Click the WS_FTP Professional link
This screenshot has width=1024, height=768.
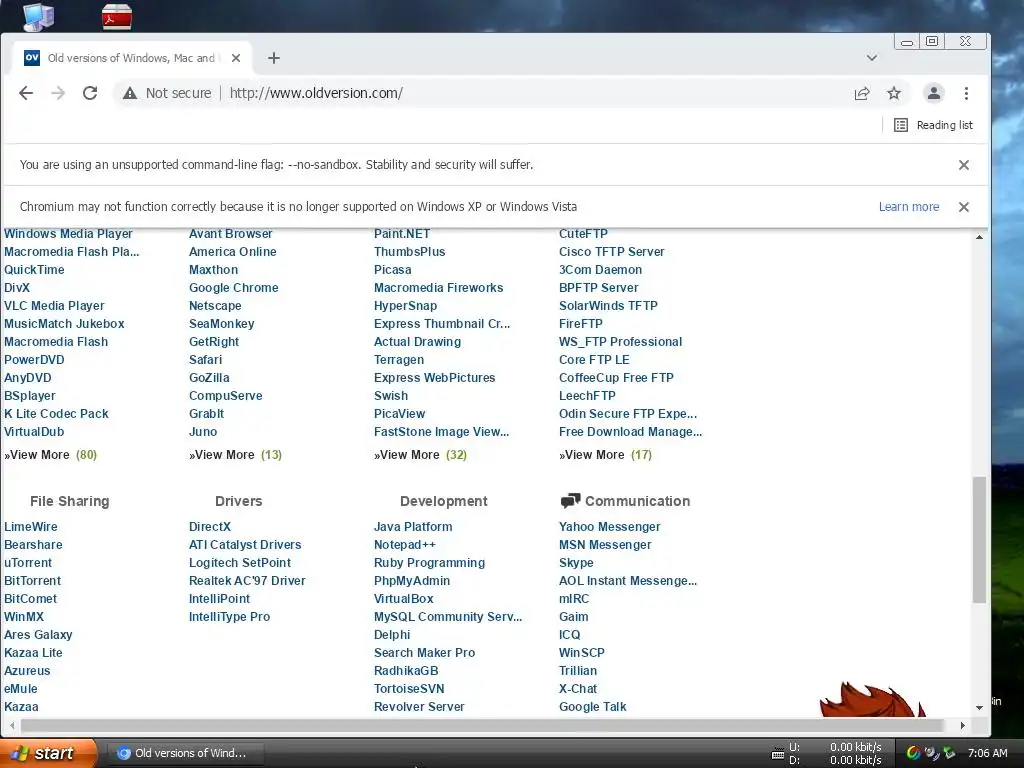pos(620,342)
